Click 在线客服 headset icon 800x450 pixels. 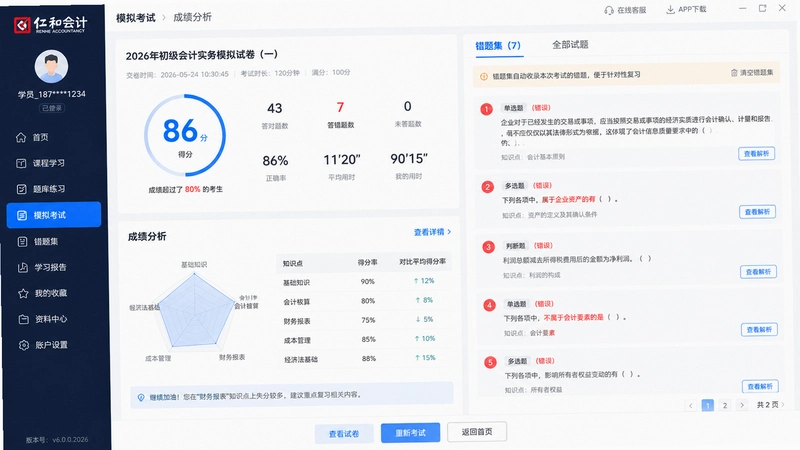click(609, 10)
